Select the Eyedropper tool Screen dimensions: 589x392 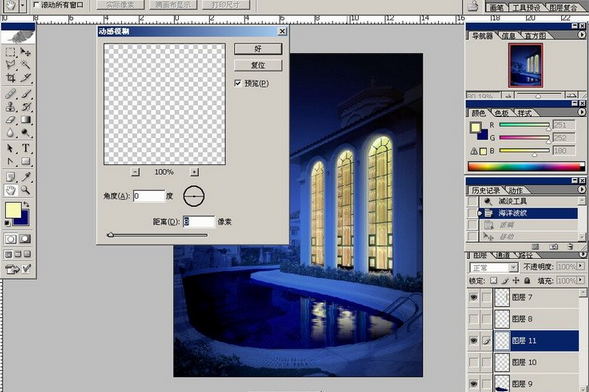coord(25,176)
